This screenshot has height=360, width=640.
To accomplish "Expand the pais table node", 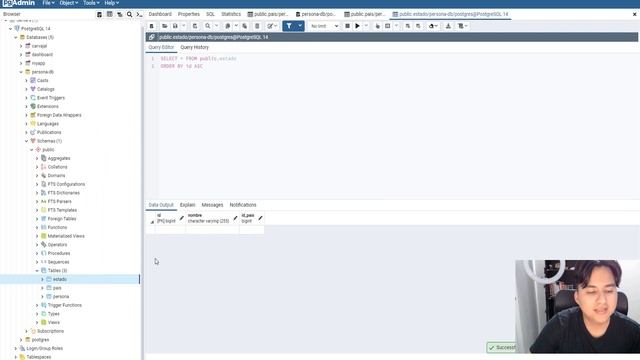I will 42,288.
